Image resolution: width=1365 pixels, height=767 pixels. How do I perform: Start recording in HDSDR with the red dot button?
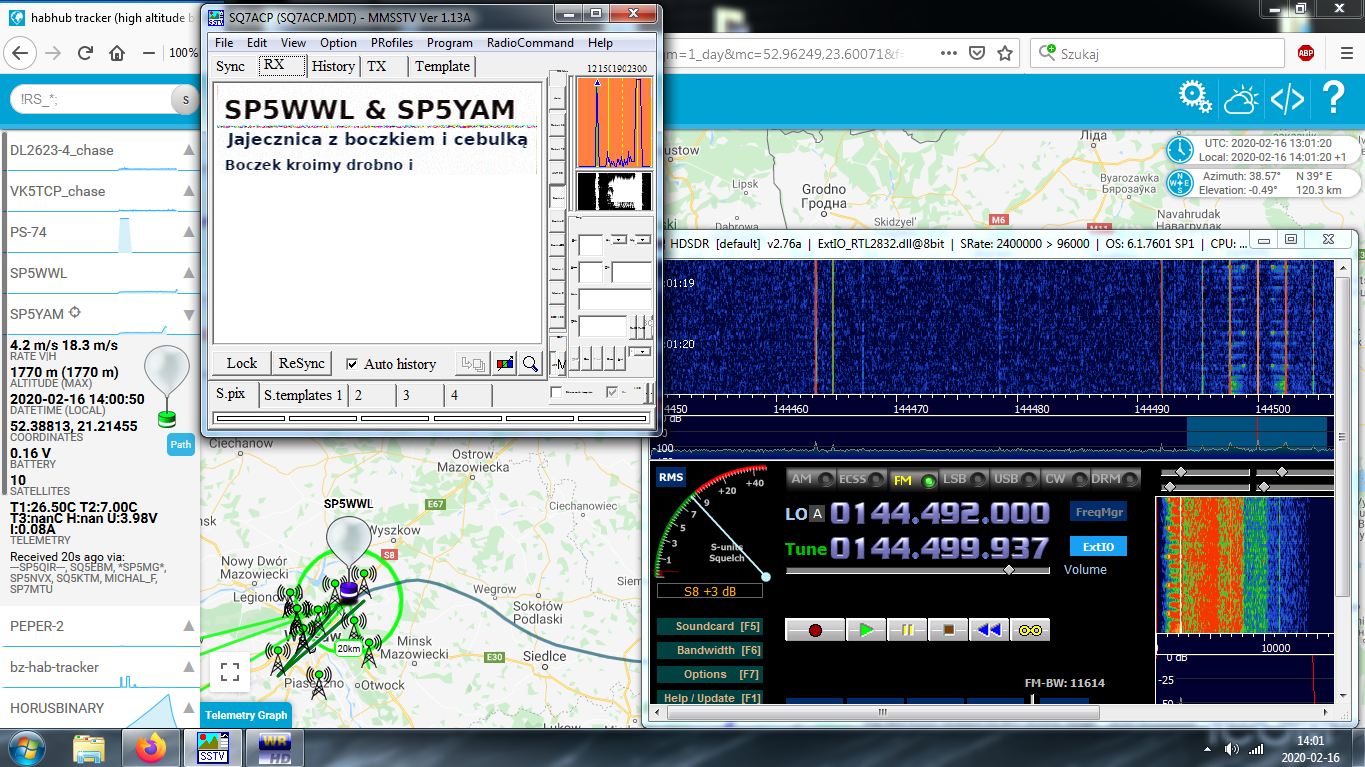tap(815, 630)
